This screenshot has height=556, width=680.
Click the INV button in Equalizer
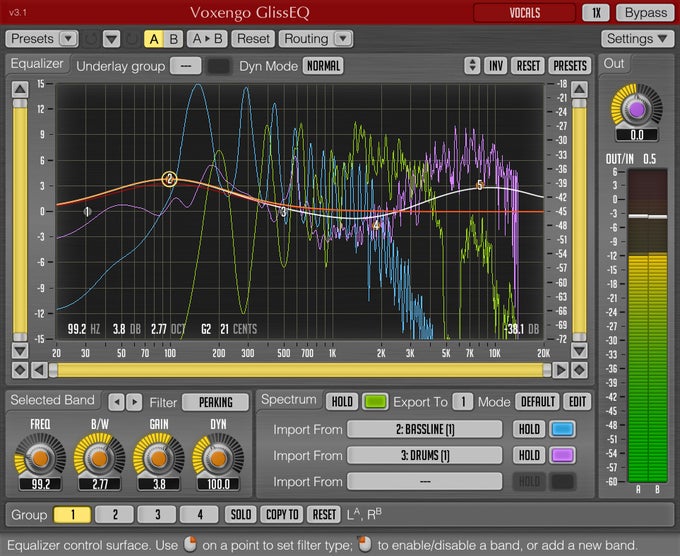495,66
